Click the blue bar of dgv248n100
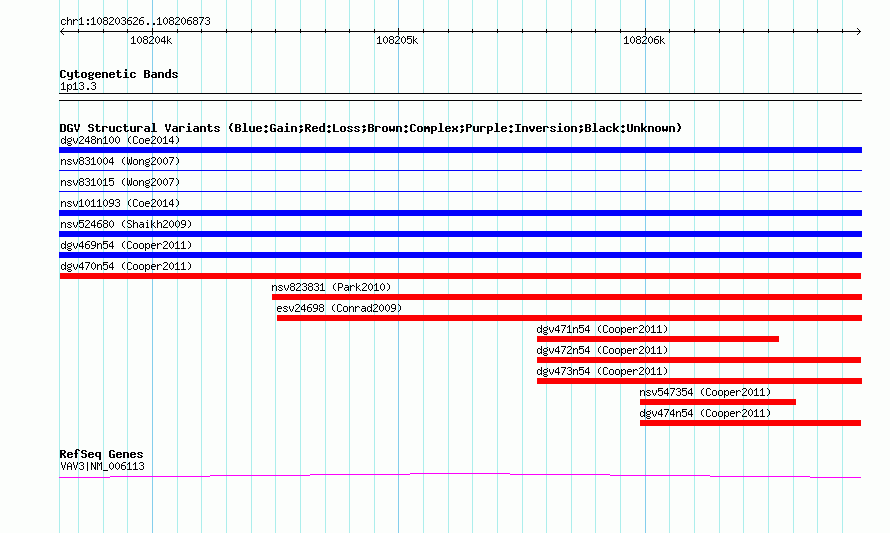 (x=460, y=150)
